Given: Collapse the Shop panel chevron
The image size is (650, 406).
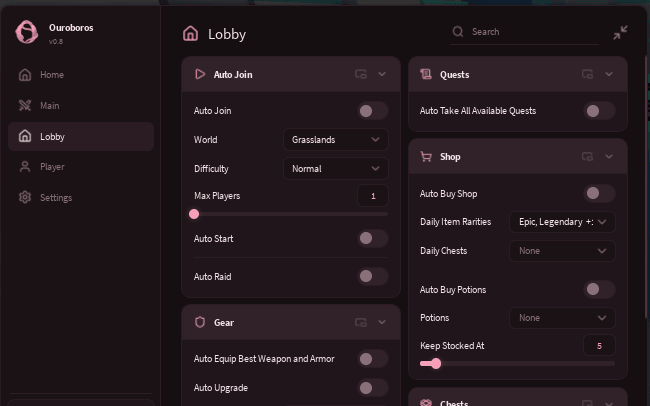Looking at the screenshot, I should coord(609,156).
